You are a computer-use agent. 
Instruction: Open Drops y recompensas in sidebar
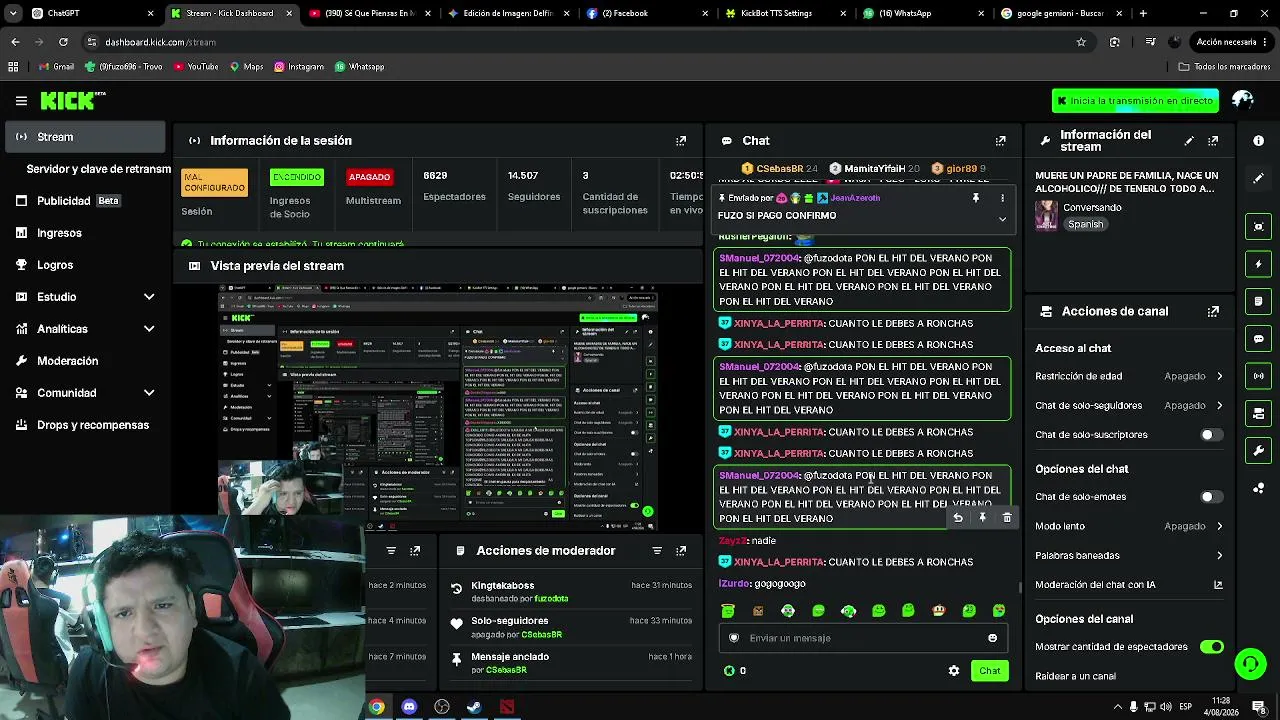coord(86,425)
